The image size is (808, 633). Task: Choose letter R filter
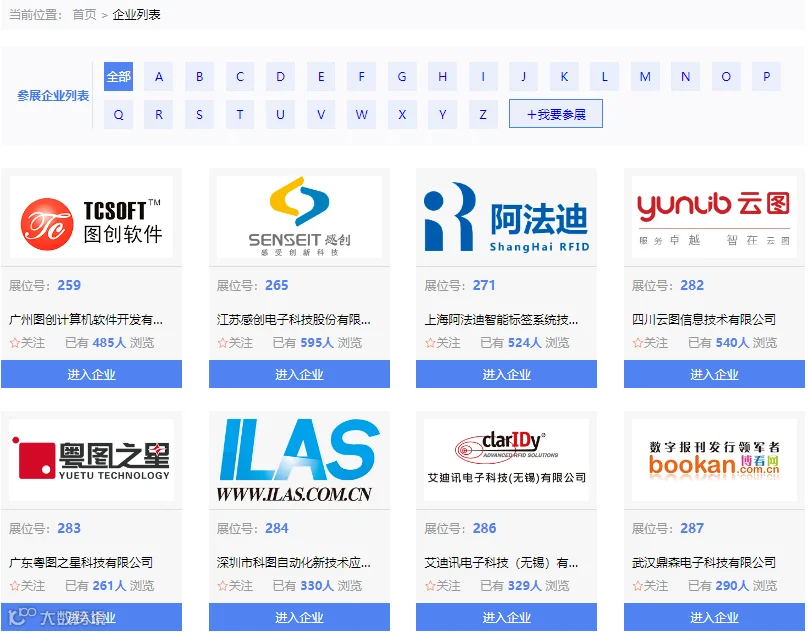[159, 114]
